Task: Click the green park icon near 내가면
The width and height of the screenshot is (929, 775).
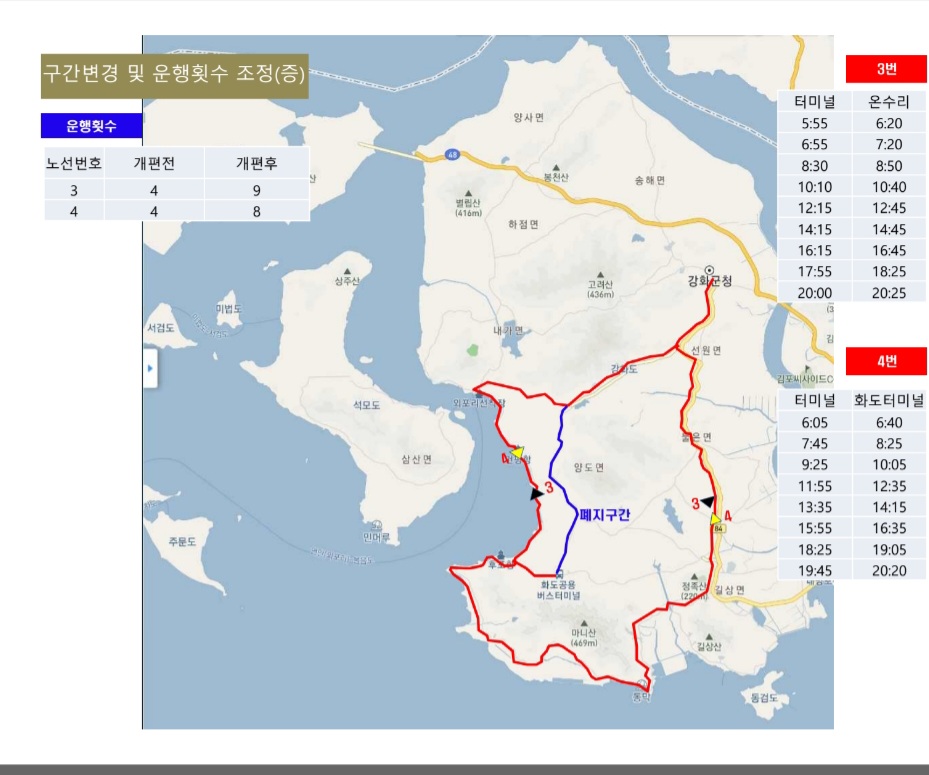Action: click(x=472, y=350)
